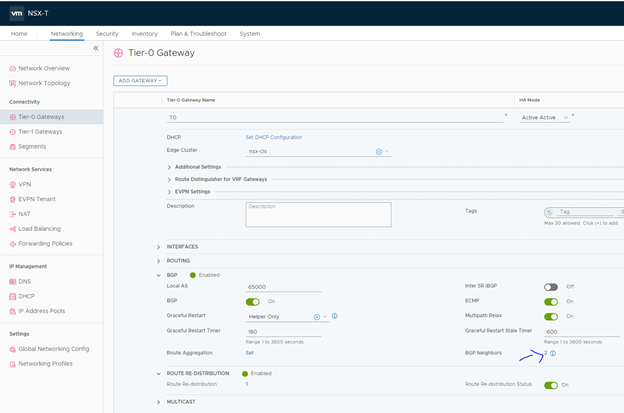Open the Route Re-distribution count link

click(247, 384)
